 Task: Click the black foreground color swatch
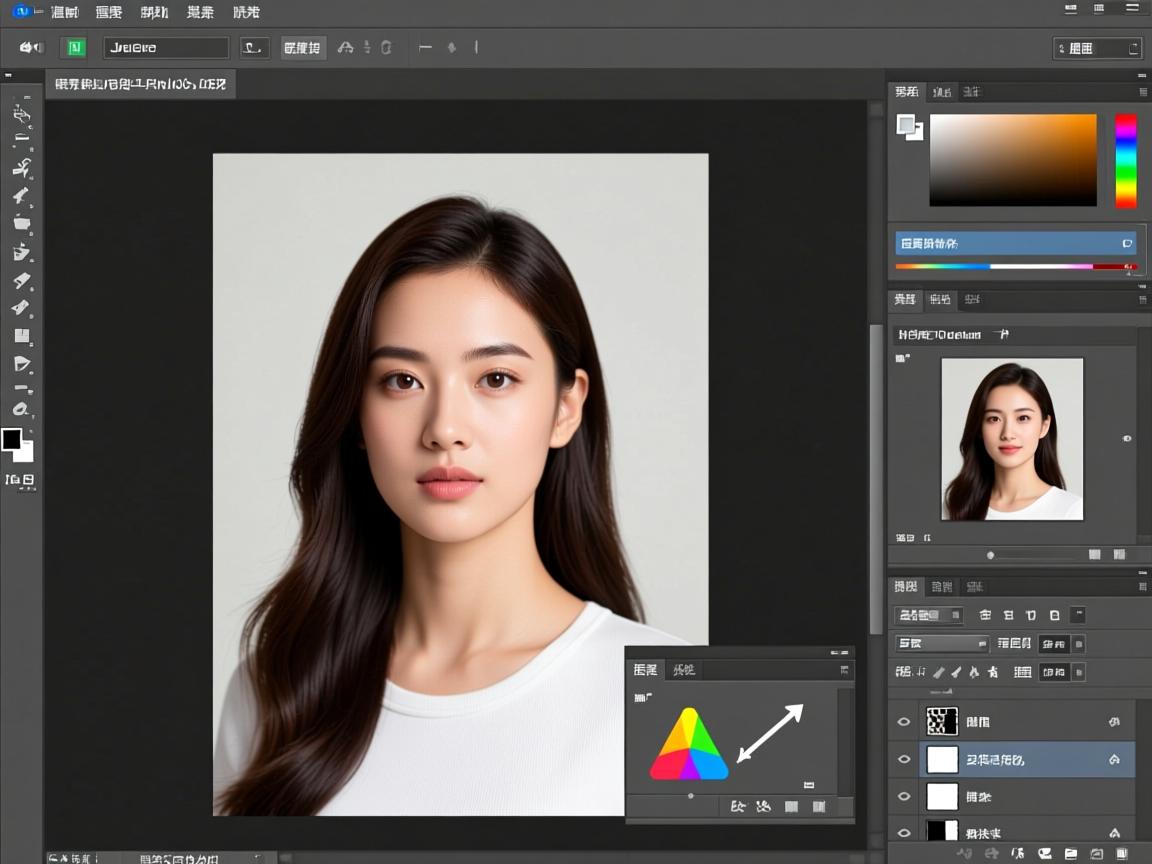click(12, 439)
